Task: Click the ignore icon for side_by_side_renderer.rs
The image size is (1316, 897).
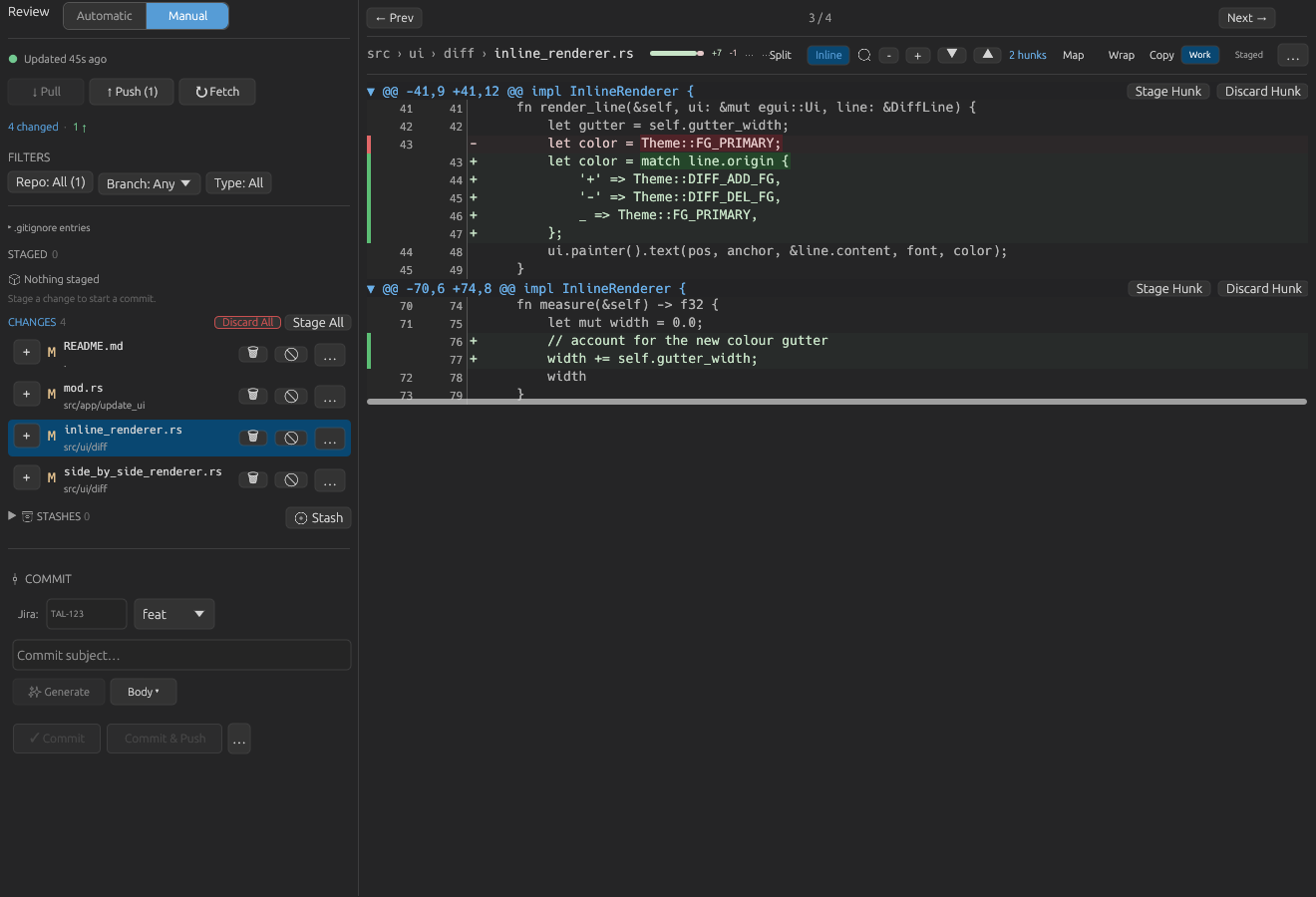Action: click(x=291, y=479)
